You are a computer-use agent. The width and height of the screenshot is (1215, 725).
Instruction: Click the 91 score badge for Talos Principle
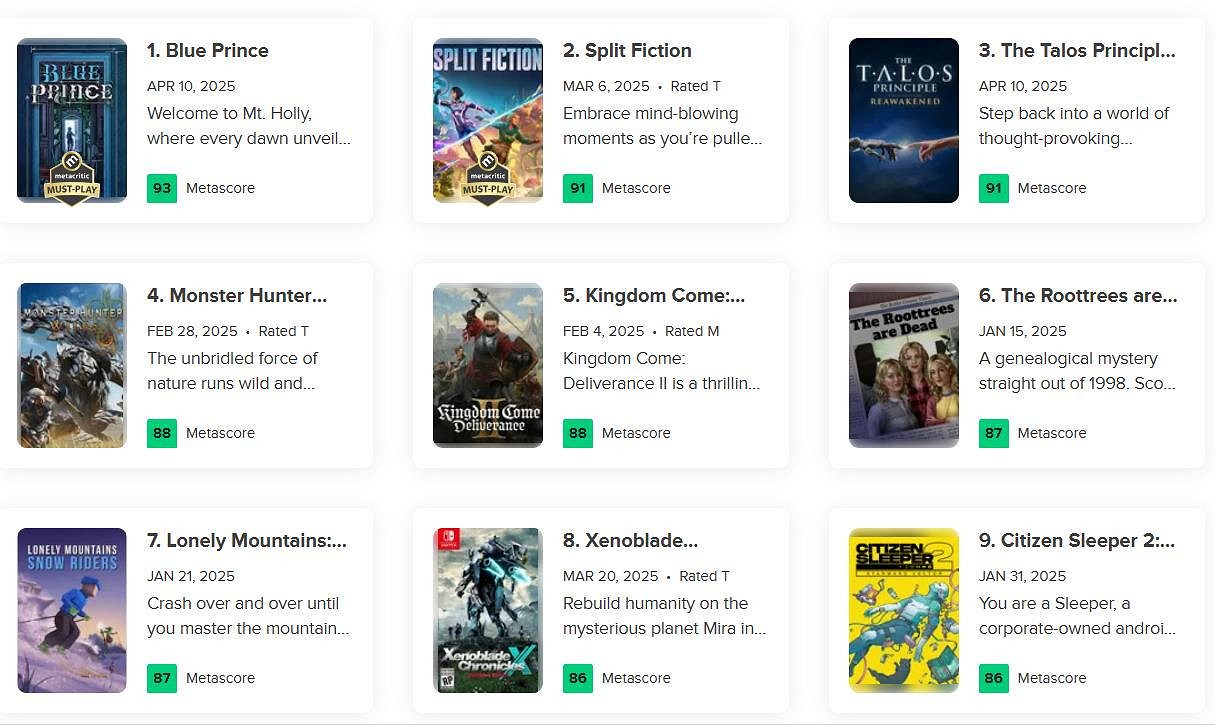994,188
